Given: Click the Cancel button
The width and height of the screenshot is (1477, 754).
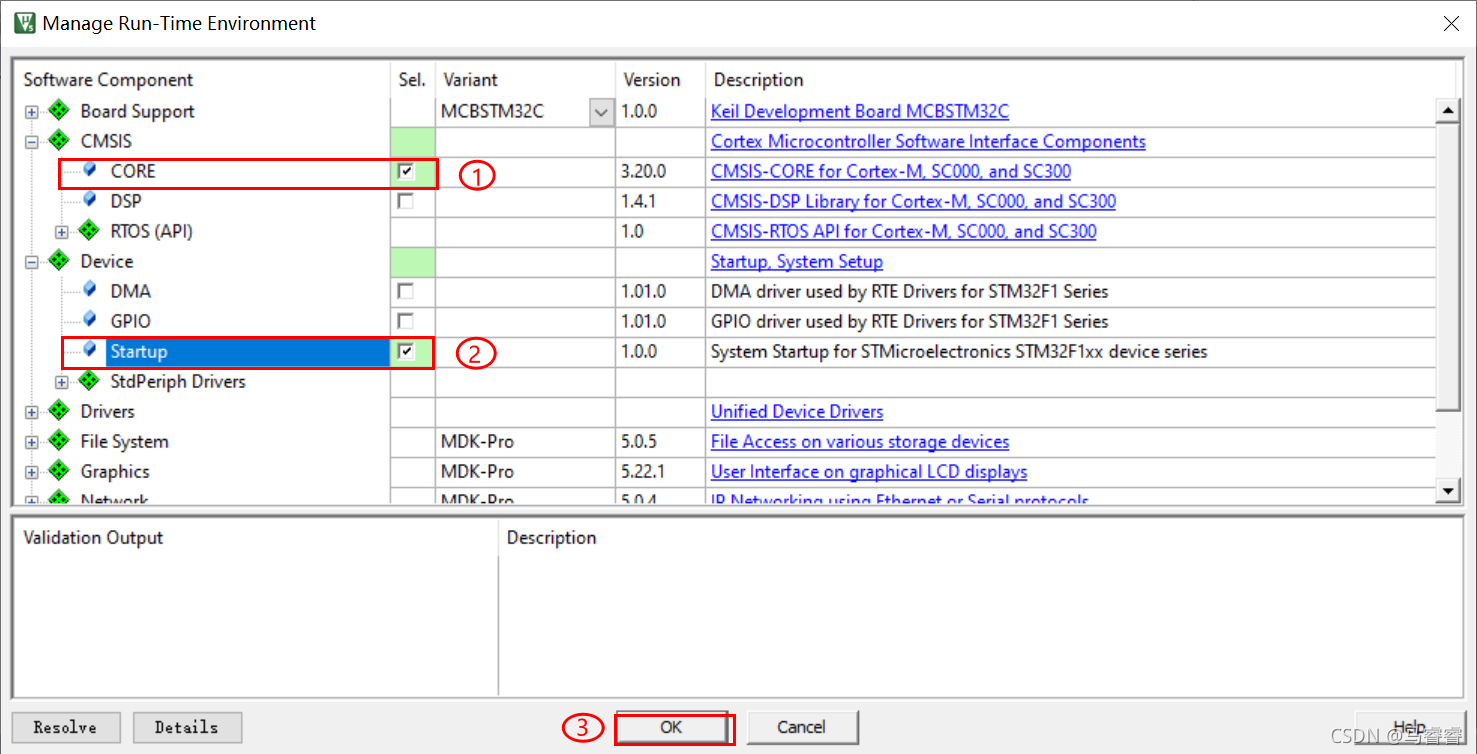Looking at the screenshot, I should [x=802, y=727].
